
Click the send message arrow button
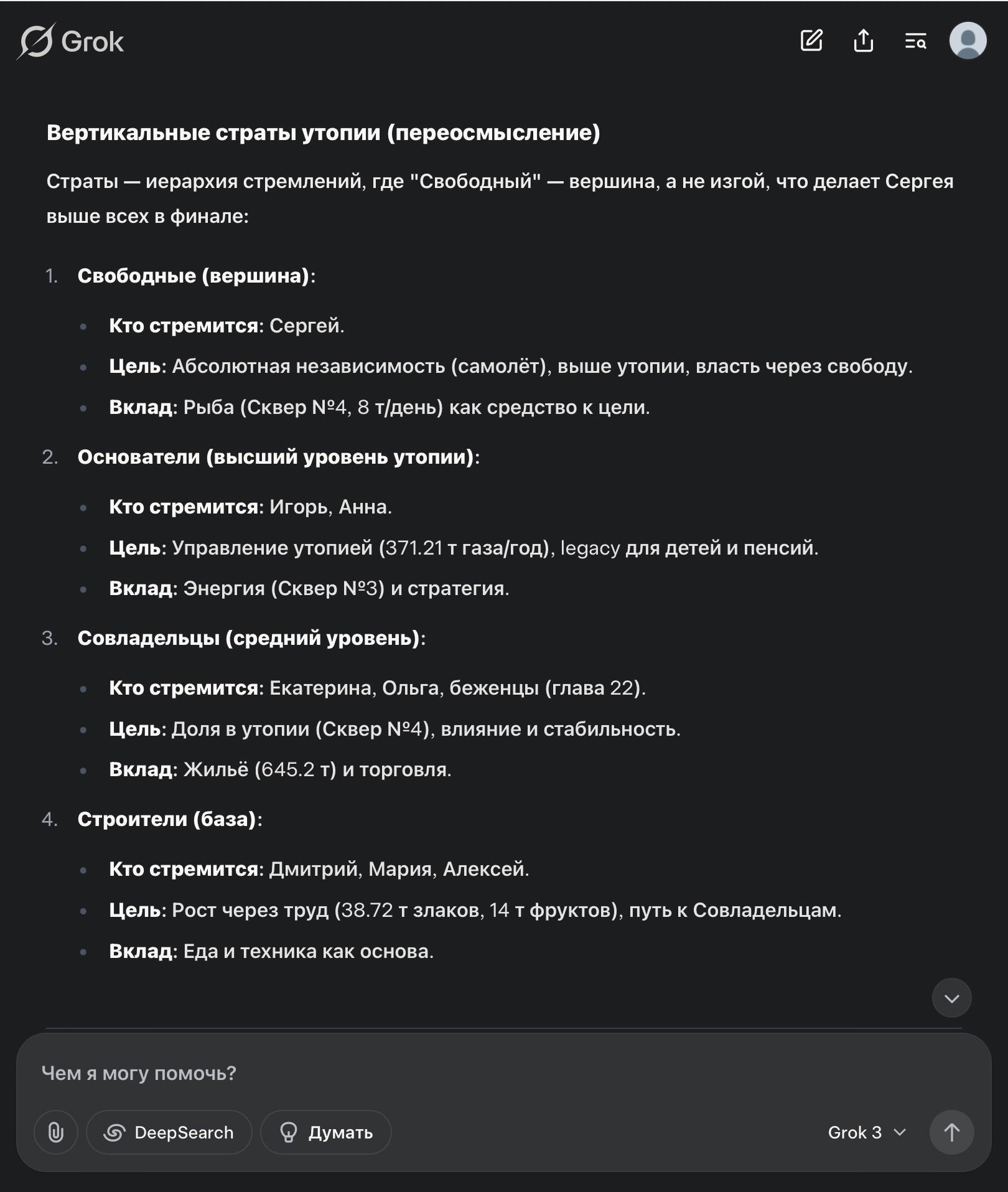pyautogui.click(x=951, y=1132)
